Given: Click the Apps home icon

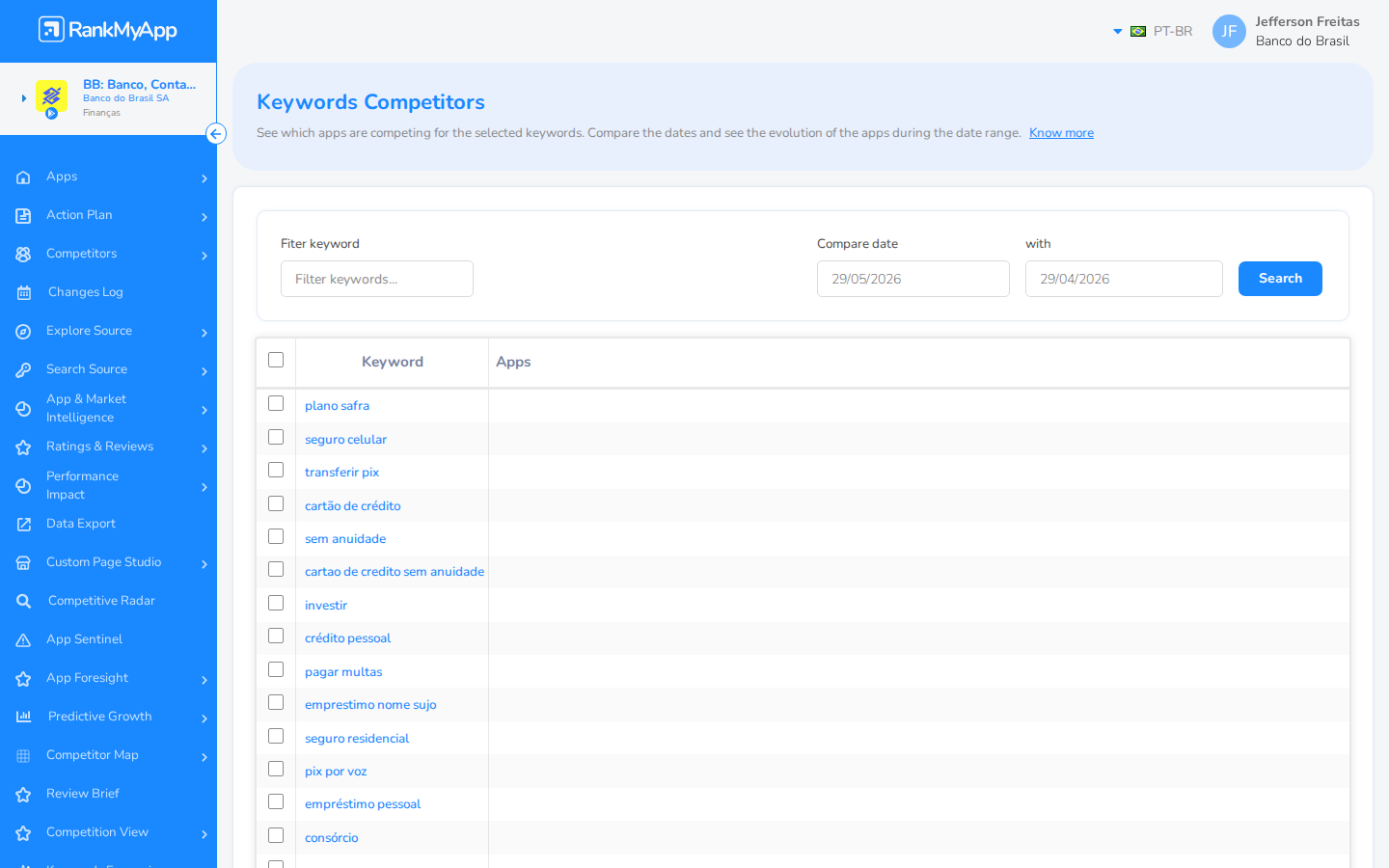Looking at the screenshot, I should point(23,177).
